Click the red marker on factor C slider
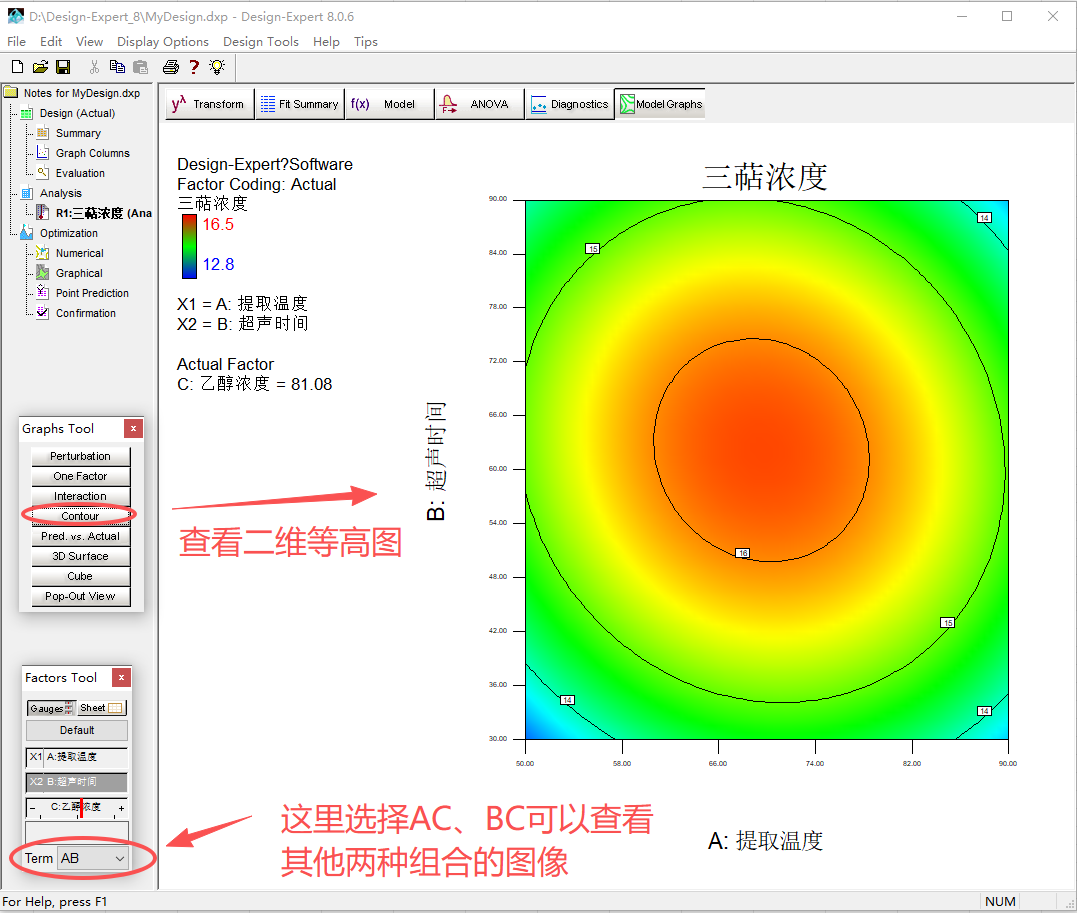 coord(81,808)
